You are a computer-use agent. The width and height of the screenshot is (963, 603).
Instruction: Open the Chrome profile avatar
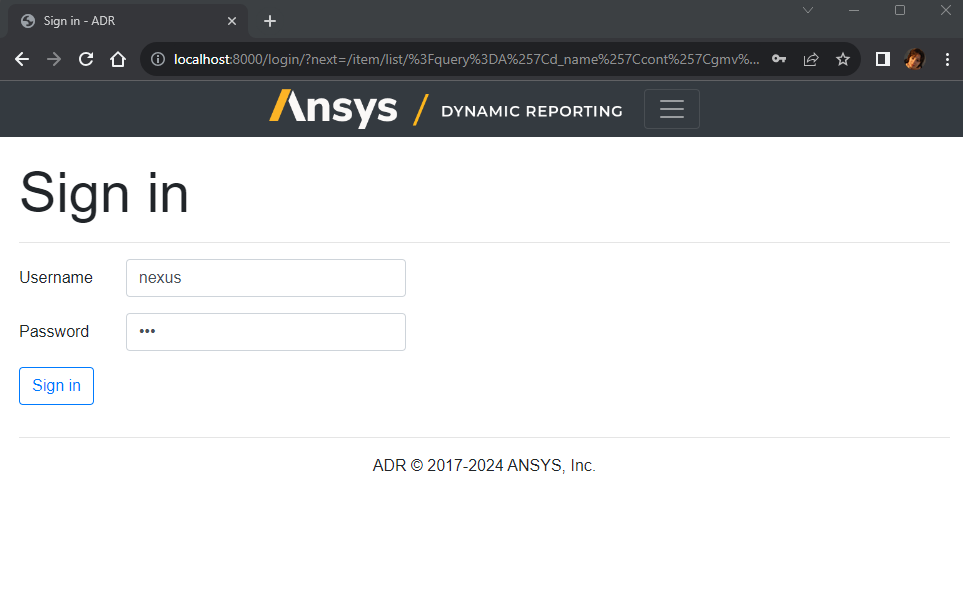point(914,59)
